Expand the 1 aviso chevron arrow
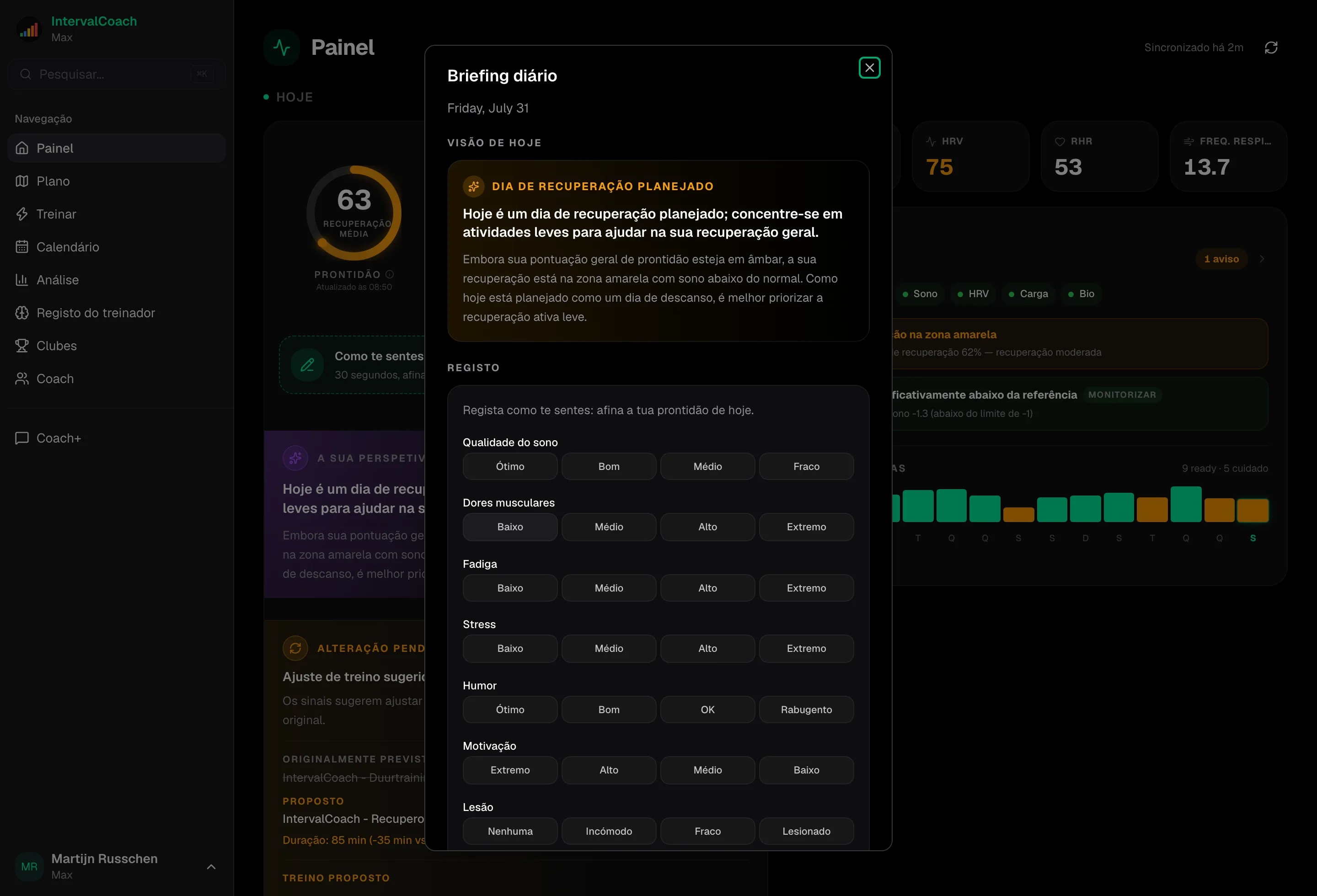This screenshot has width=1317, height=896. (1262, 259)
